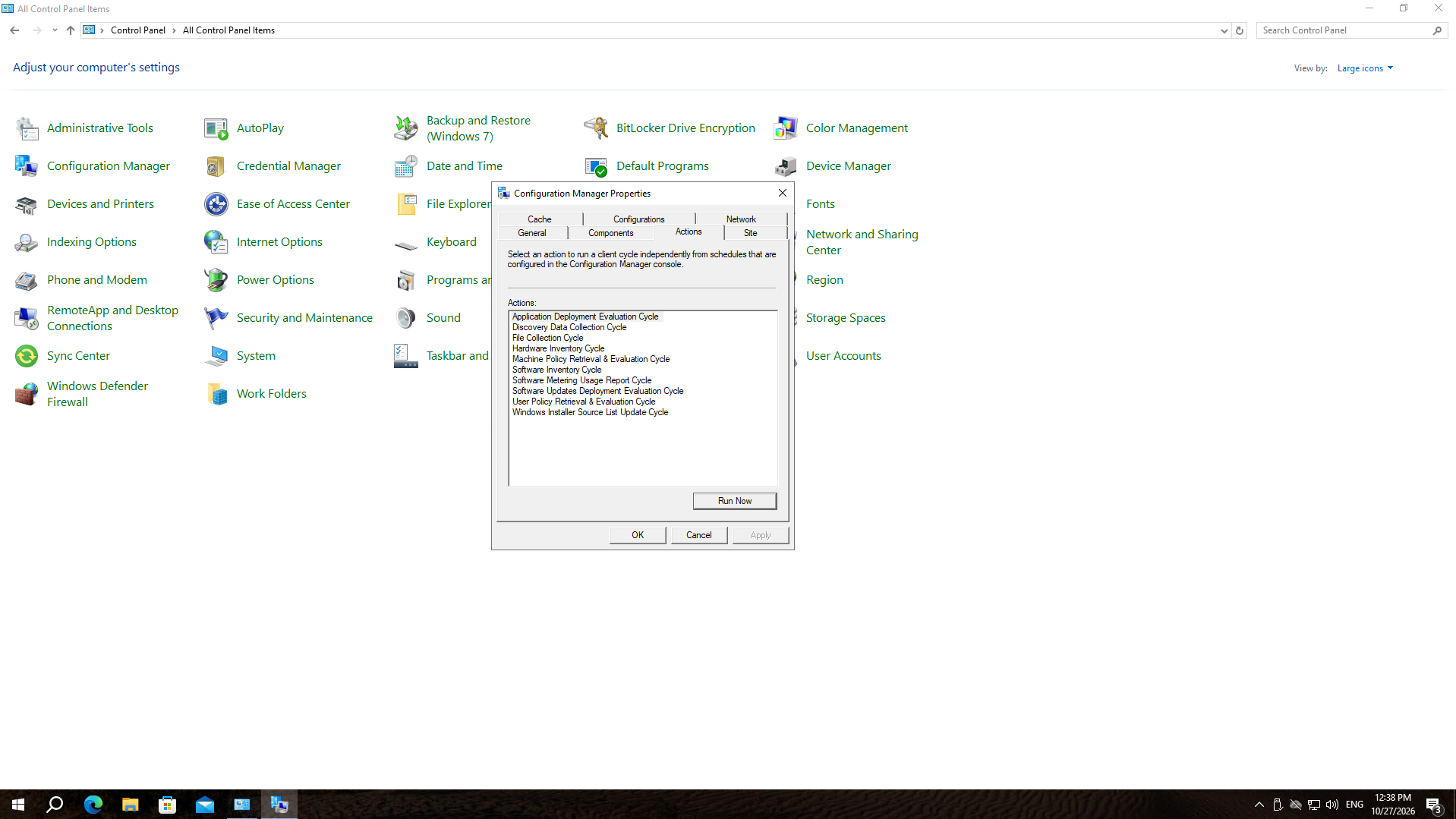This screenshot has height=819, width=1456.
Task: Cancel the Configuration Manager Properties dialog
Action: coord(699,535)
